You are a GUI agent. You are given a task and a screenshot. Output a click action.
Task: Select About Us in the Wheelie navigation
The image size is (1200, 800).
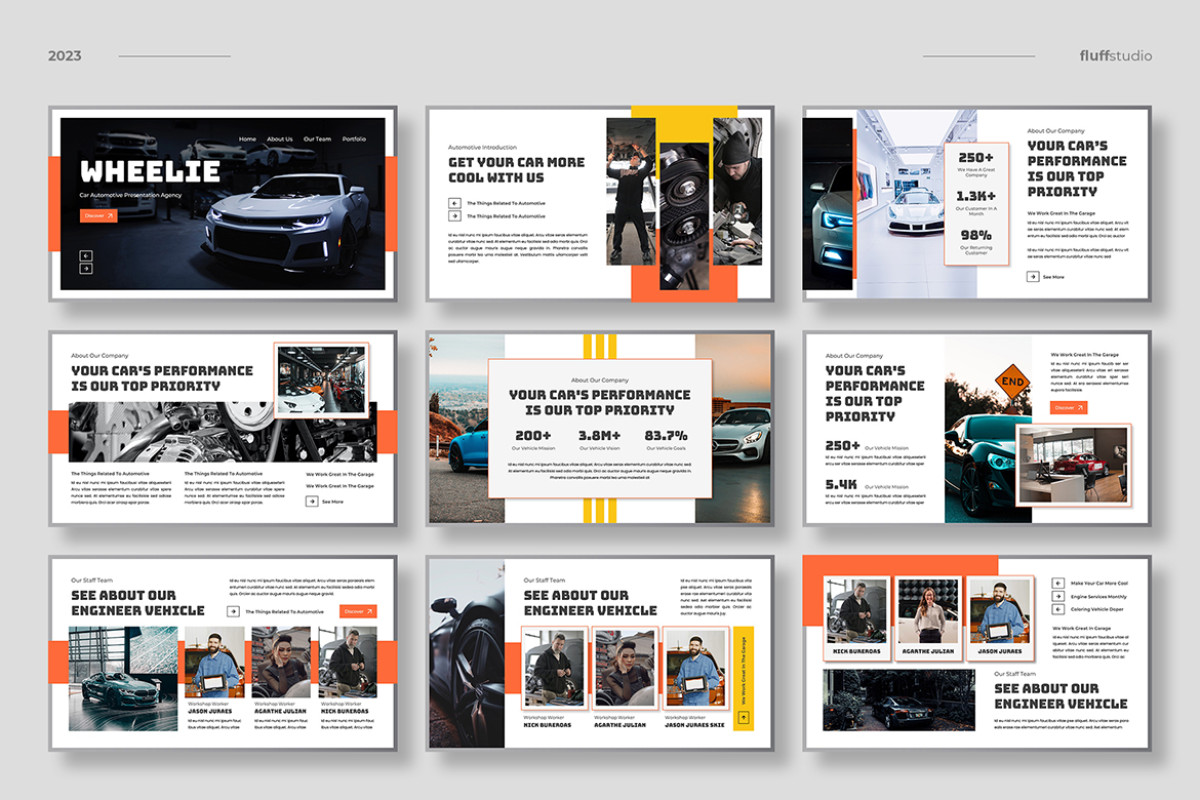coord(280,139)
